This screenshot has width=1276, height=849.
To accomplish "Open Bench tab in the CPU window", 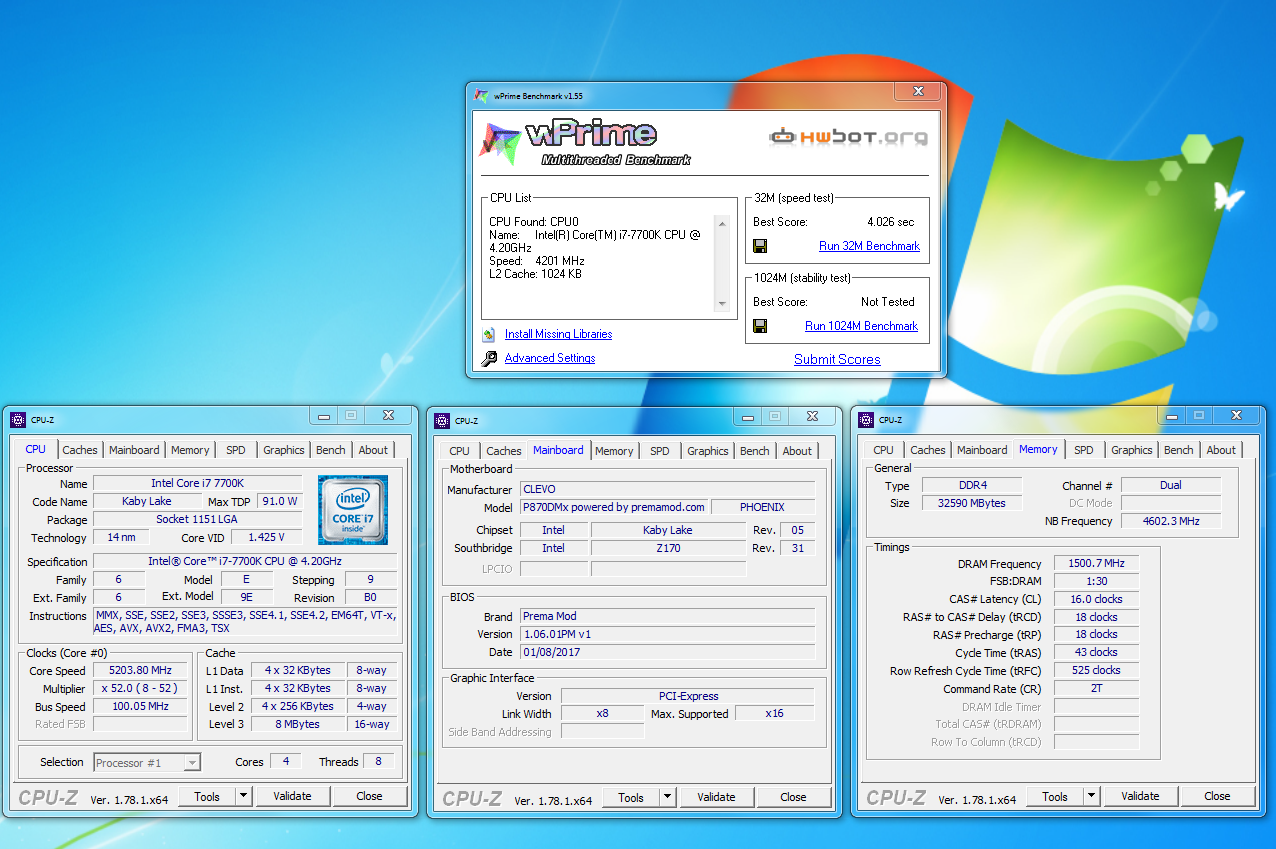I will [x=331, y=450].
